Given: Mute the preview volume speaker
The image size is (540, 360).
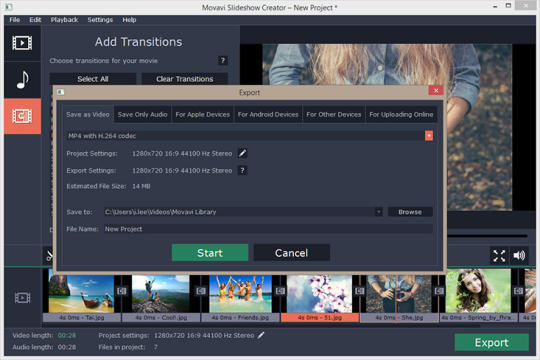Looking at the screenshot, I should (519, 256).
